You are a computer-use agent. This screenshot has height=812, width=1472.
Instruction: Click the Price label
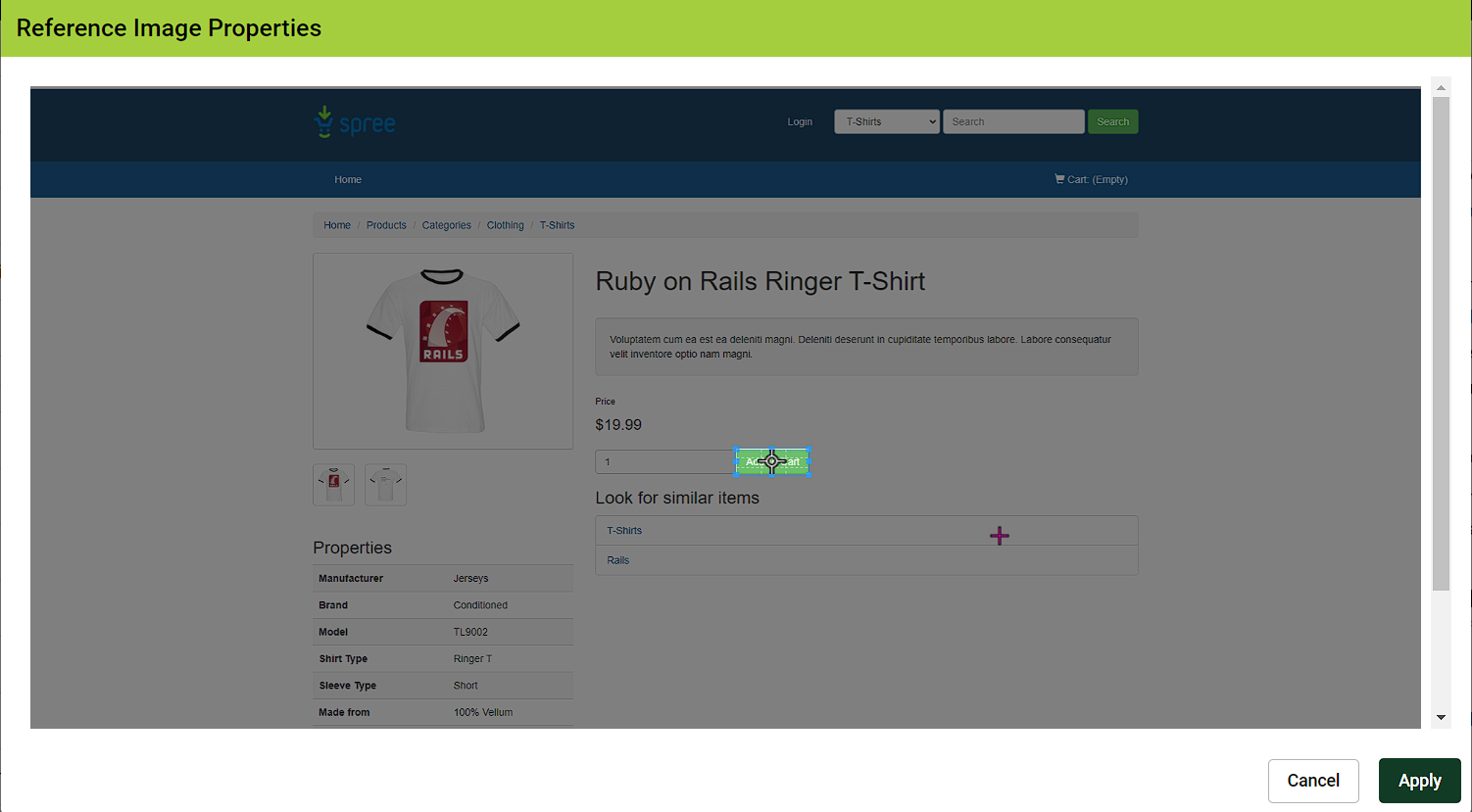point(606,402)
